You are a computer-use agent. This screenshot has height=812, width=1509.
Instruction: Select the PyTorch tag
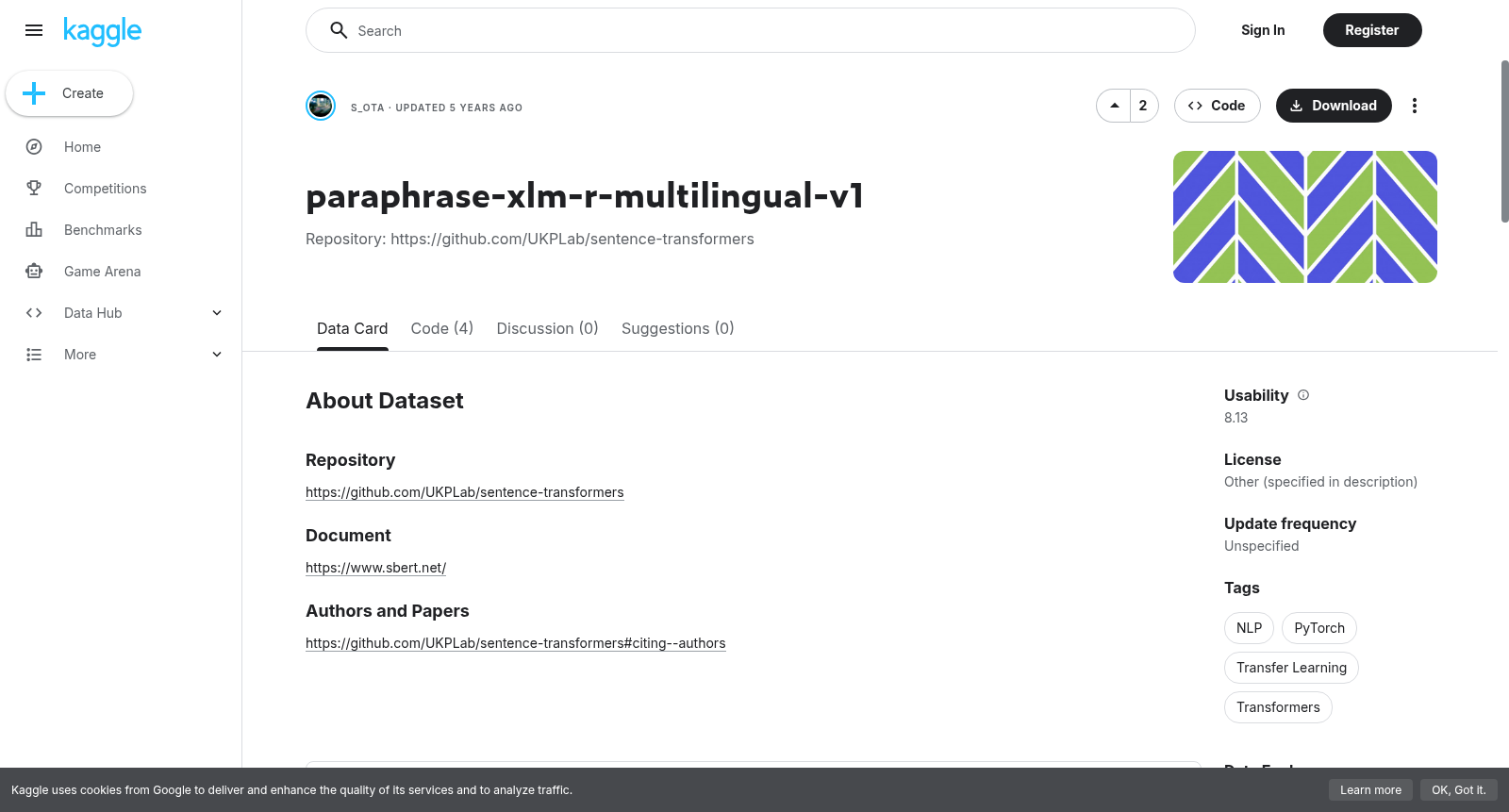tap(1319, 628)
